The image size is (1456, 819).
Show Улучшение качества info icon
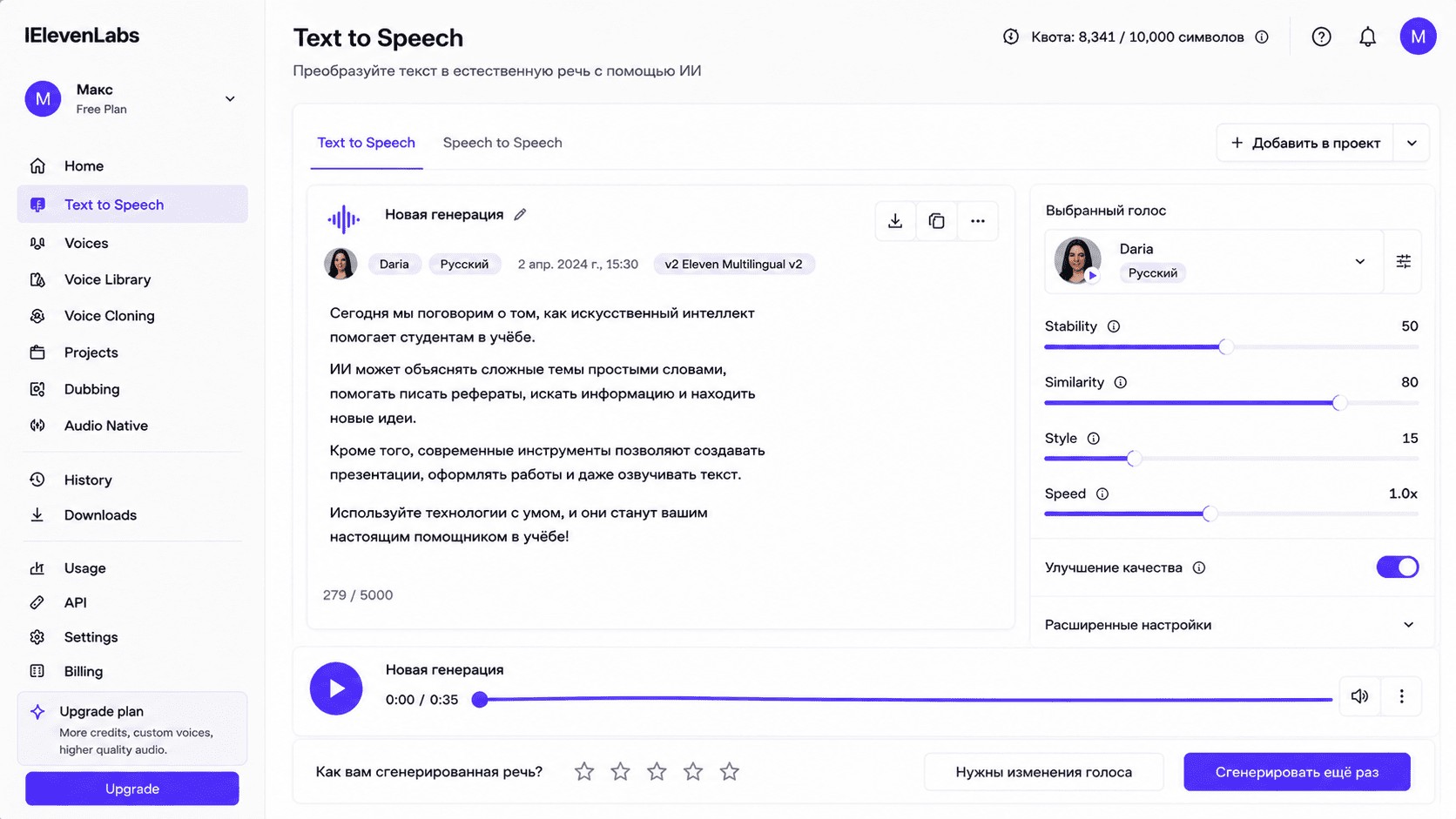pos(1199,567)
